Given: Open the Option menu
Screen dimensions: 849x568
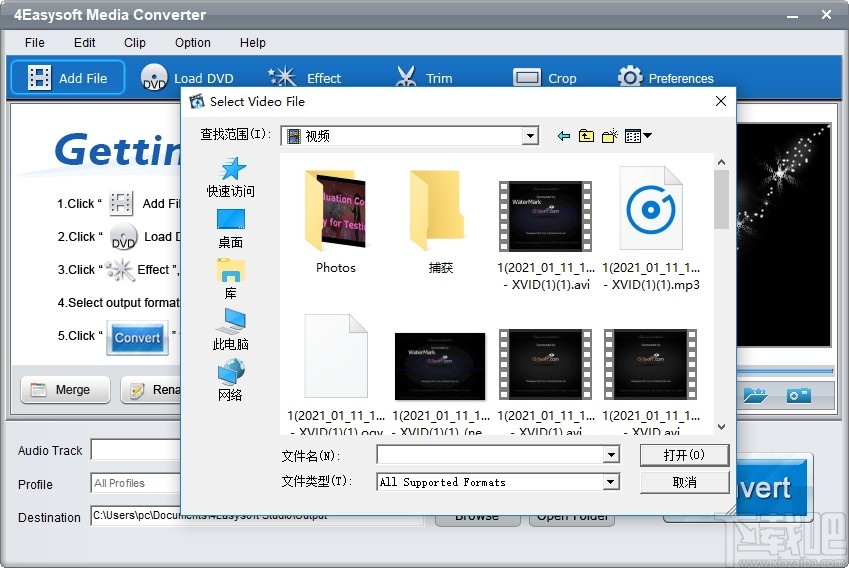Looking at the screenshot, I should (193, 43).
